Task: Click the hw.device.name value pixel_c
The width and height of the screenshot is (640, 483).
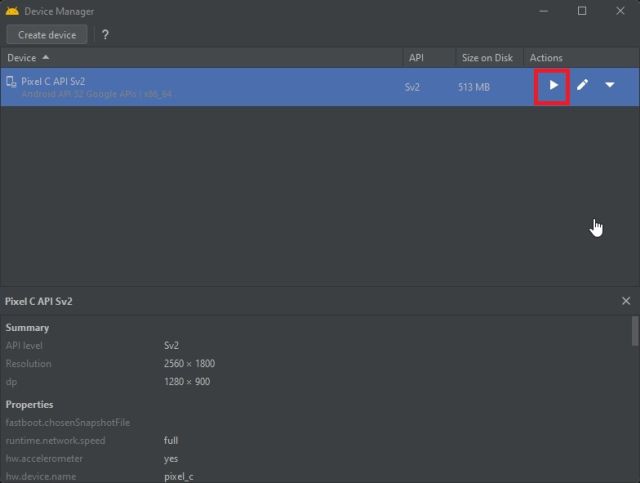Action: coord(179,476)
